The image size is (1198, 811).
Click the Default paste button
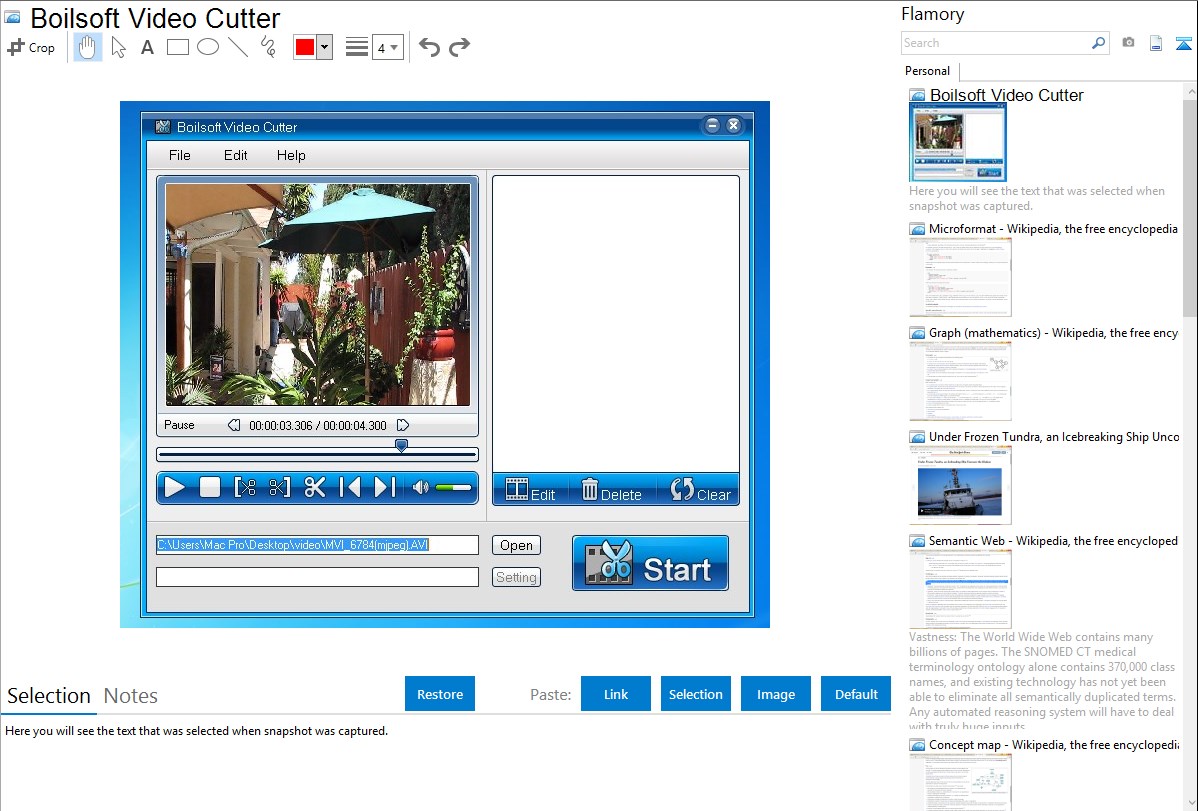[856, 694]
